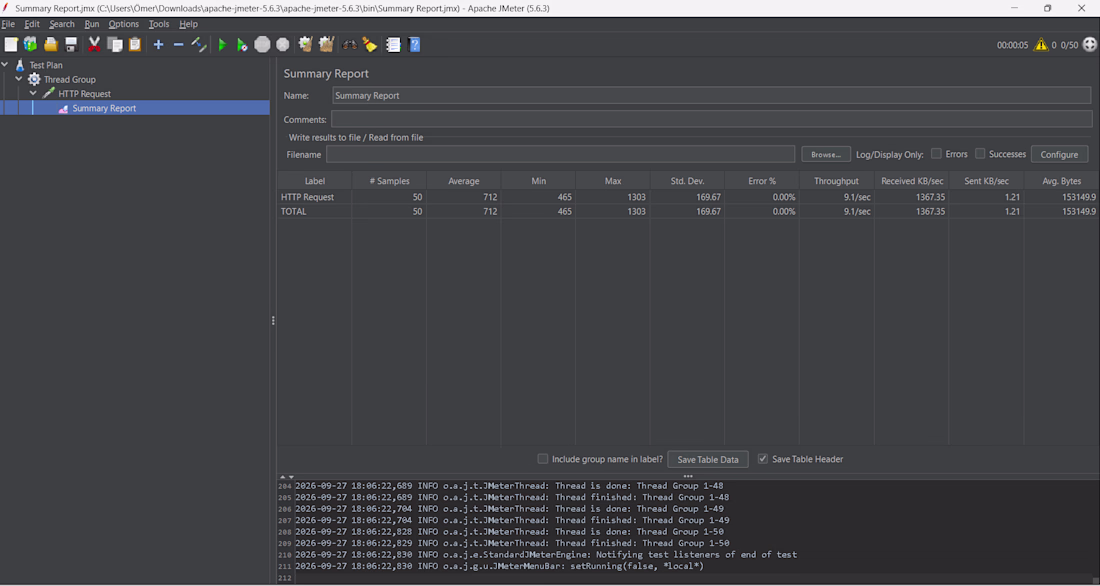Sort table by Throughput column header
Screen dimensions: 1100x586
coord(836,181)
